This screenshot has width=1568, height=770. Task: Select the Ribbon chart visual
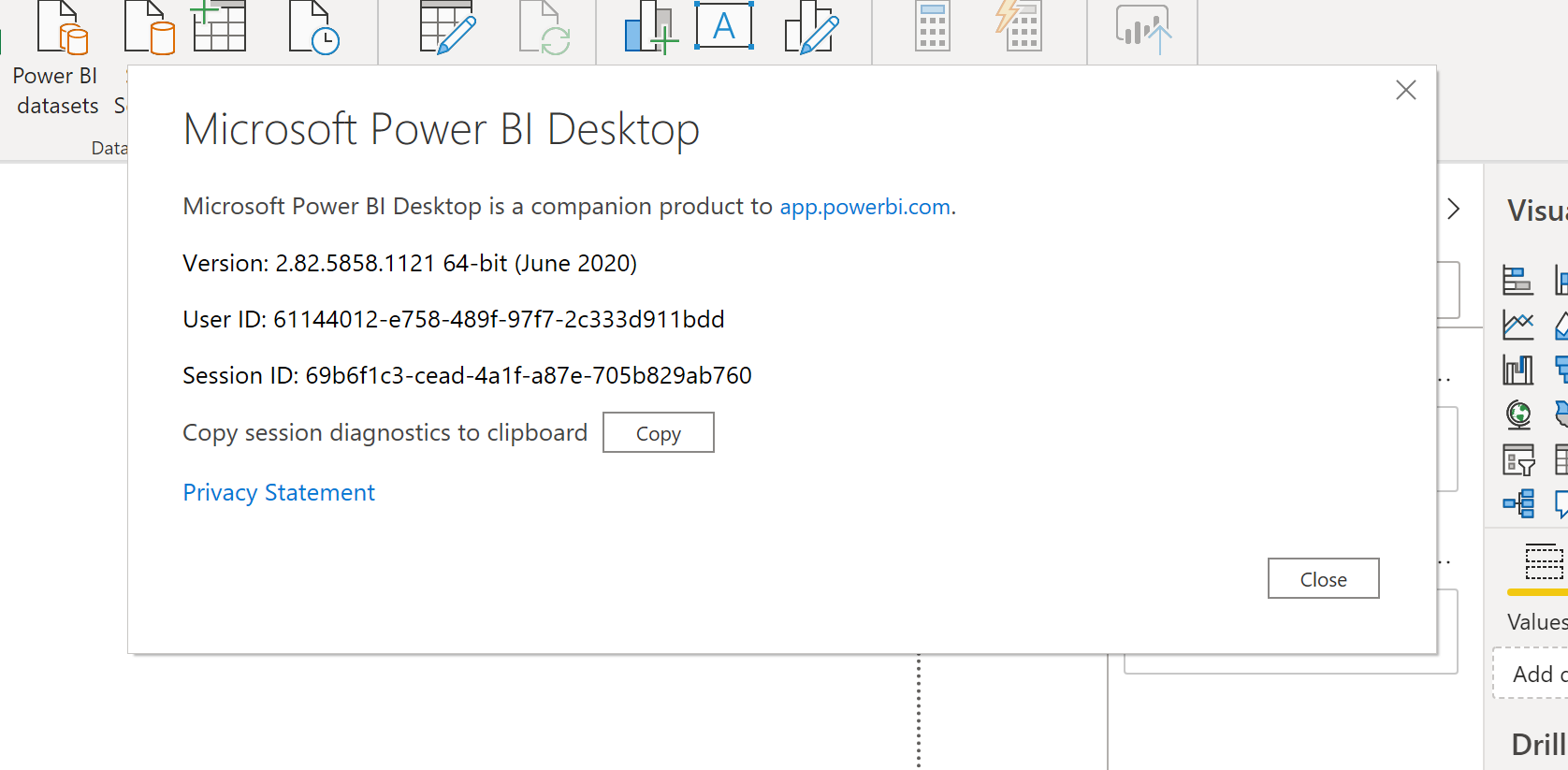1517,370
